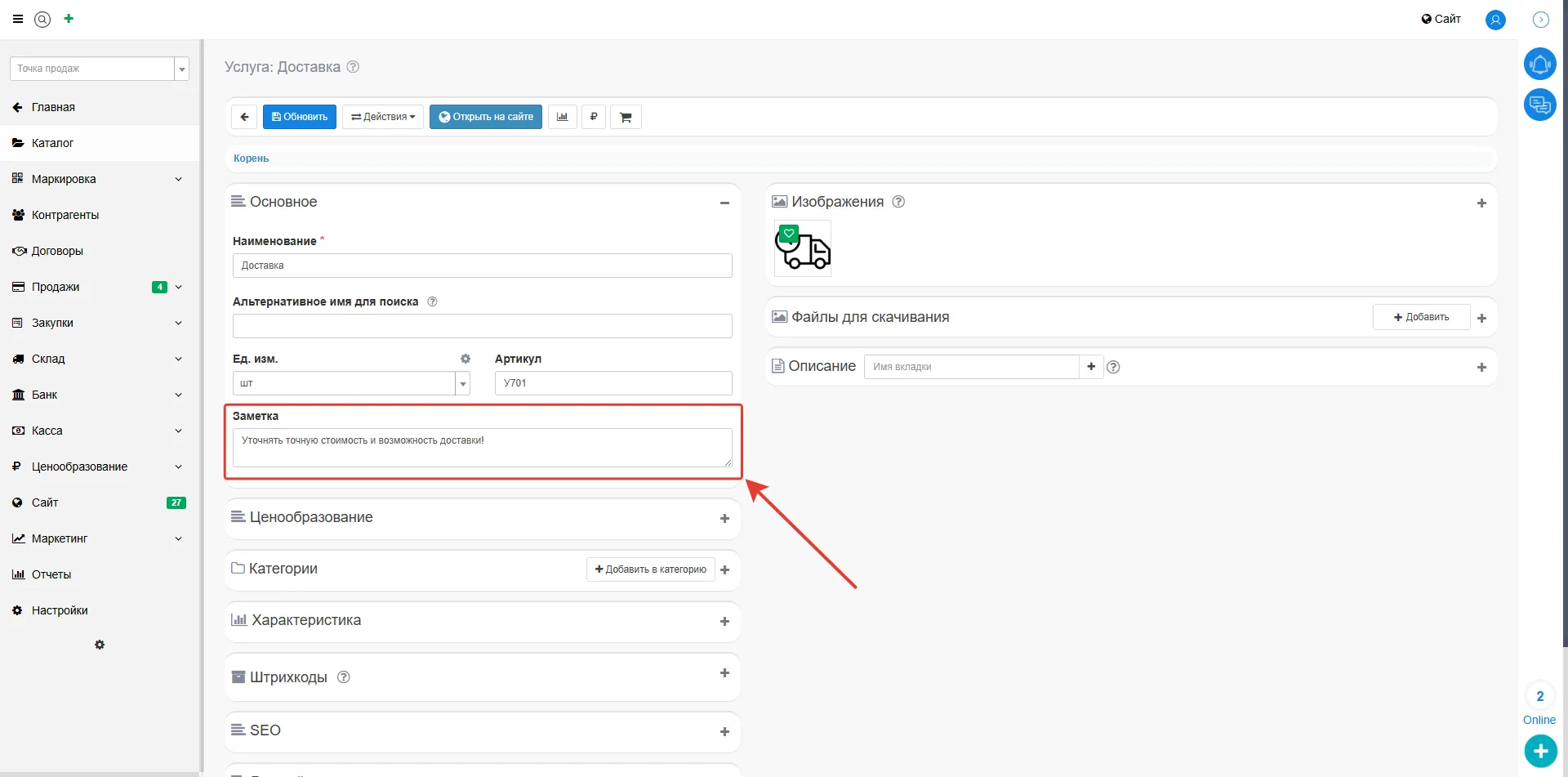The height and width of the screenshot is (777, 1568).
Task: Open the chat messages icon
Action: [x=1539, y=105]
